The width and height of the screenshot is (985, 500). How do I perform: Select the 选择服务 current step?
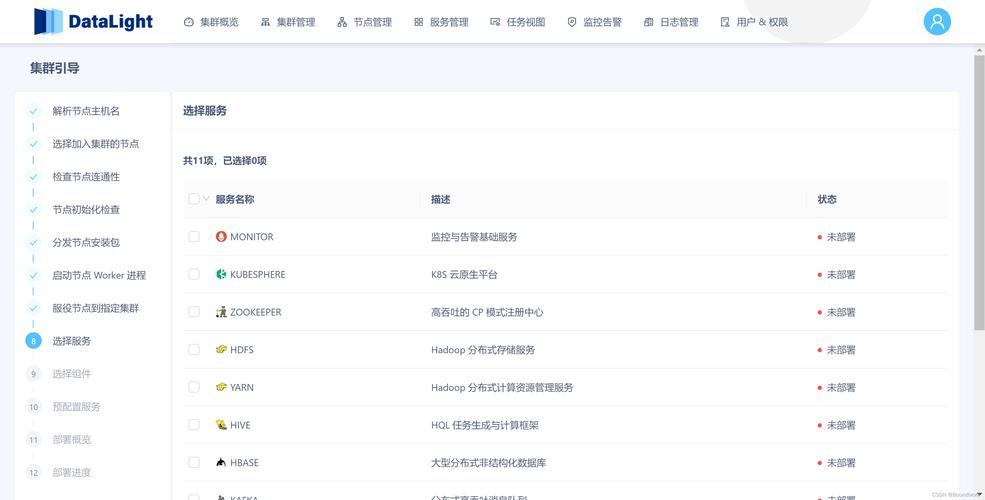pos(72,340)
